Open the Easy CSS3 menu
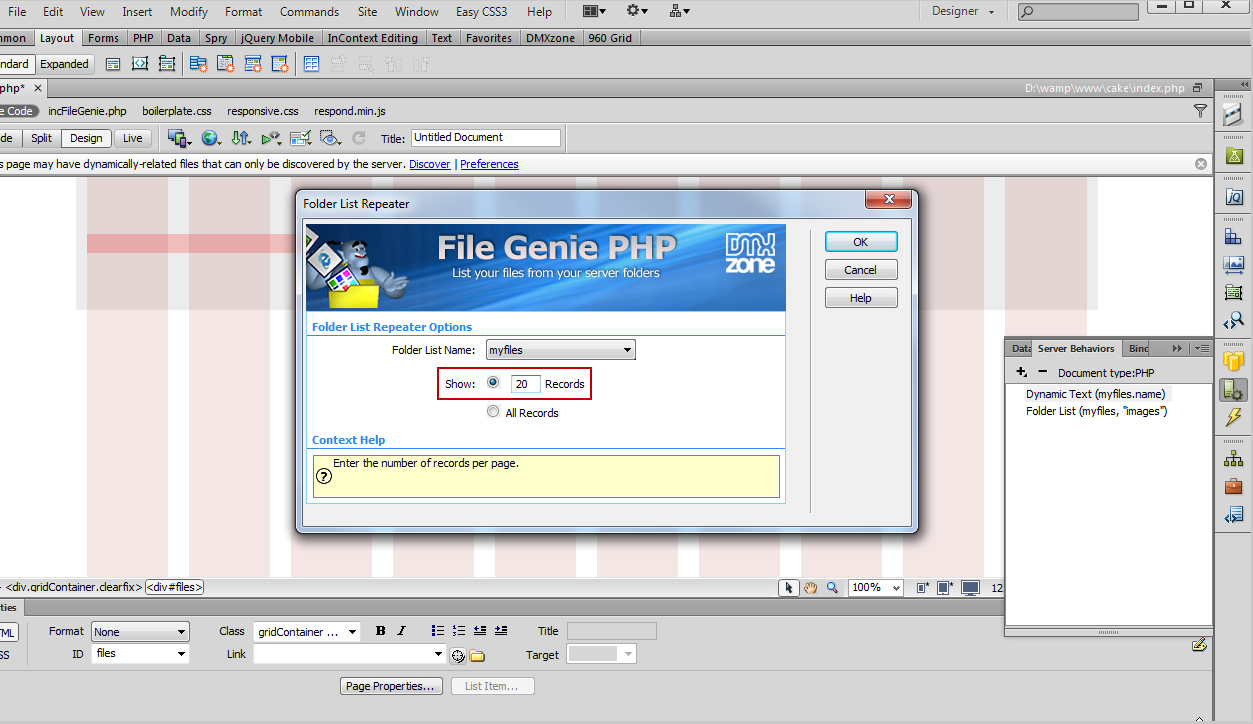Image resolution: width=1253 pixels, height=724 pixels. tap(482, 12)
